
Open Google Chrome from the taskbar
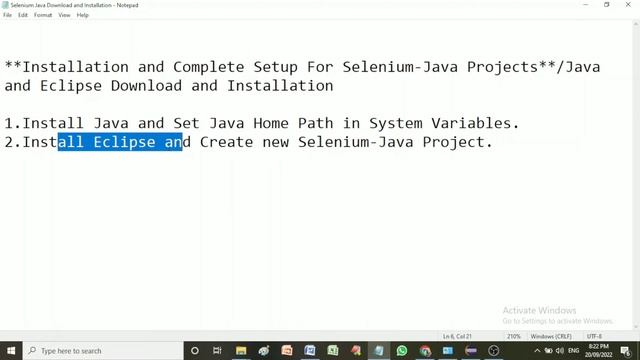[x=425, y=351]
